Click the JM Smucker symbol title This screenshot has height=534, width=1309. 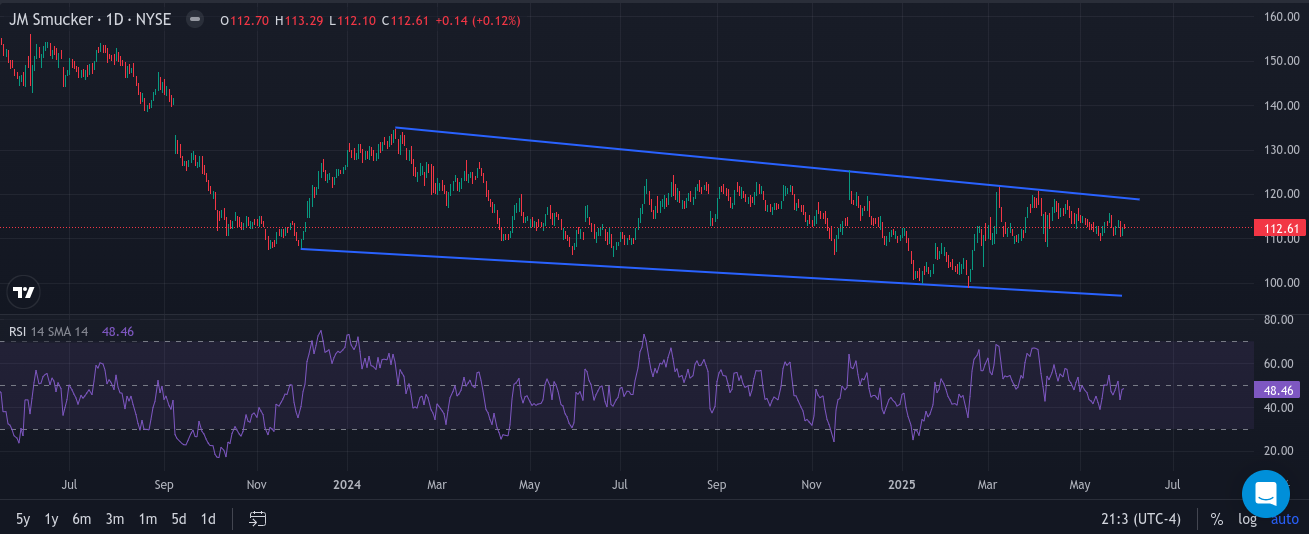(89, 20)
